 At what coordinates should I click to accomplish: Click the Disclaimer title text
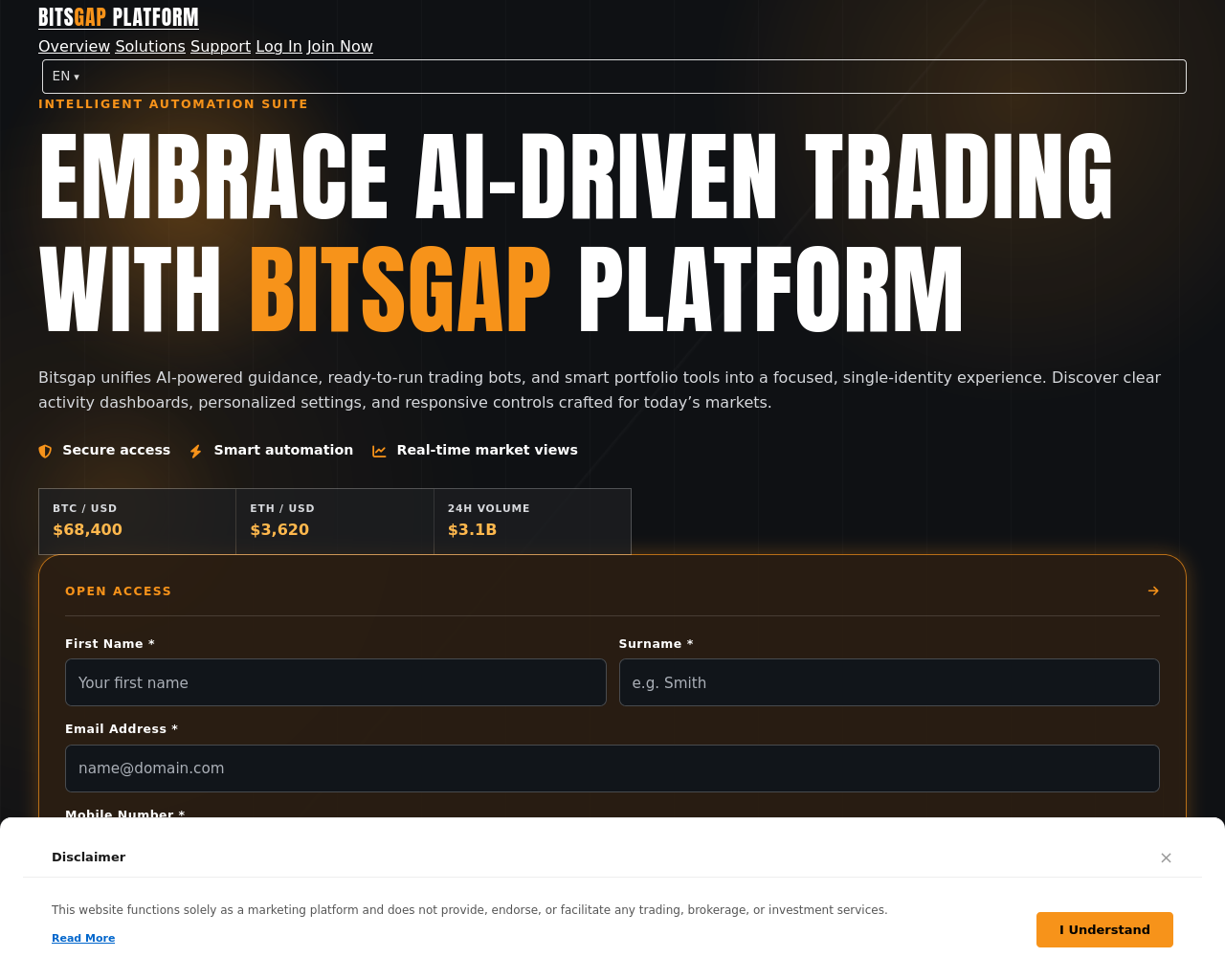click(x=88, y=857)
